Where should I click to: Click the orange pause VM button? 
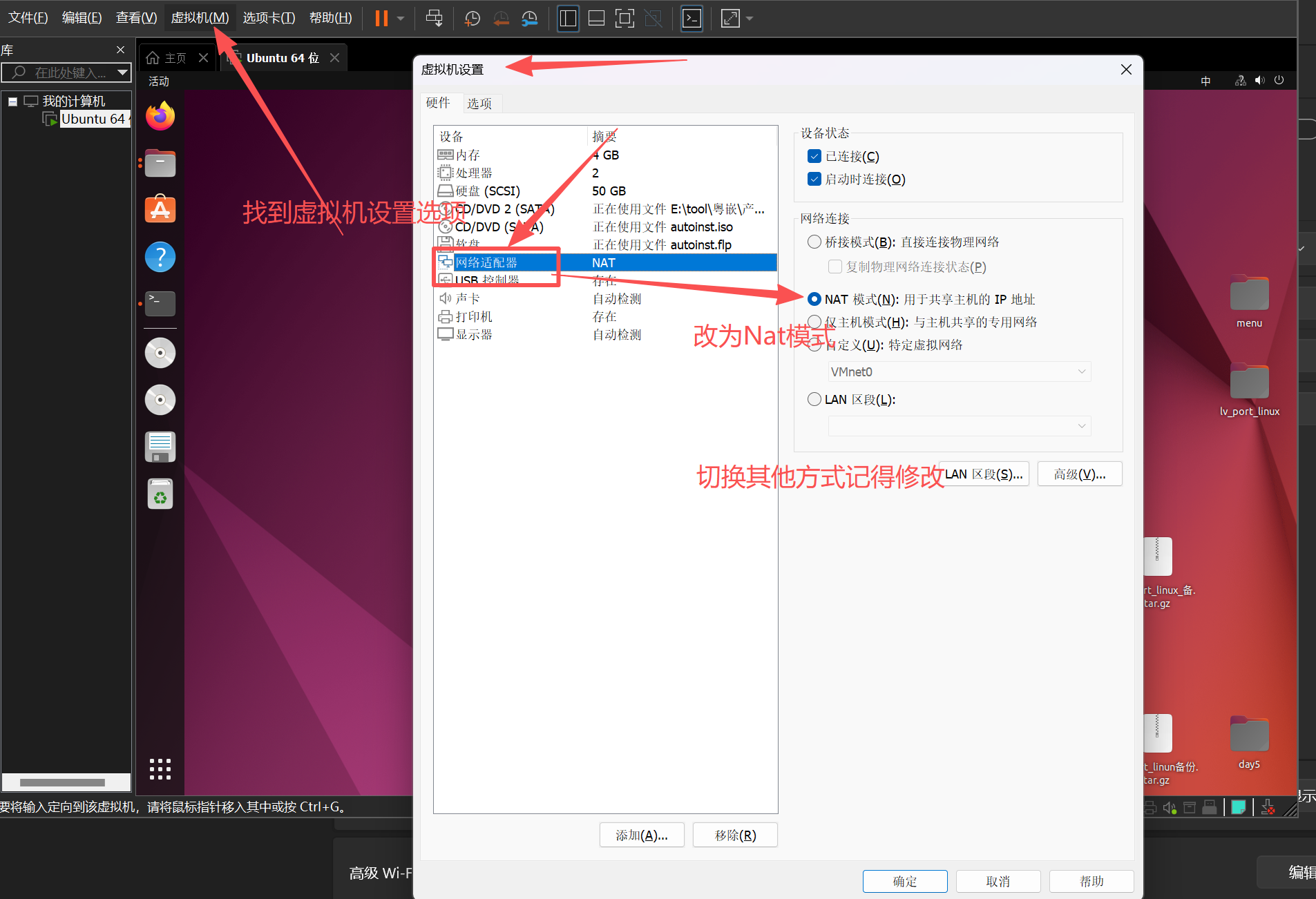(x=381, y=19)
